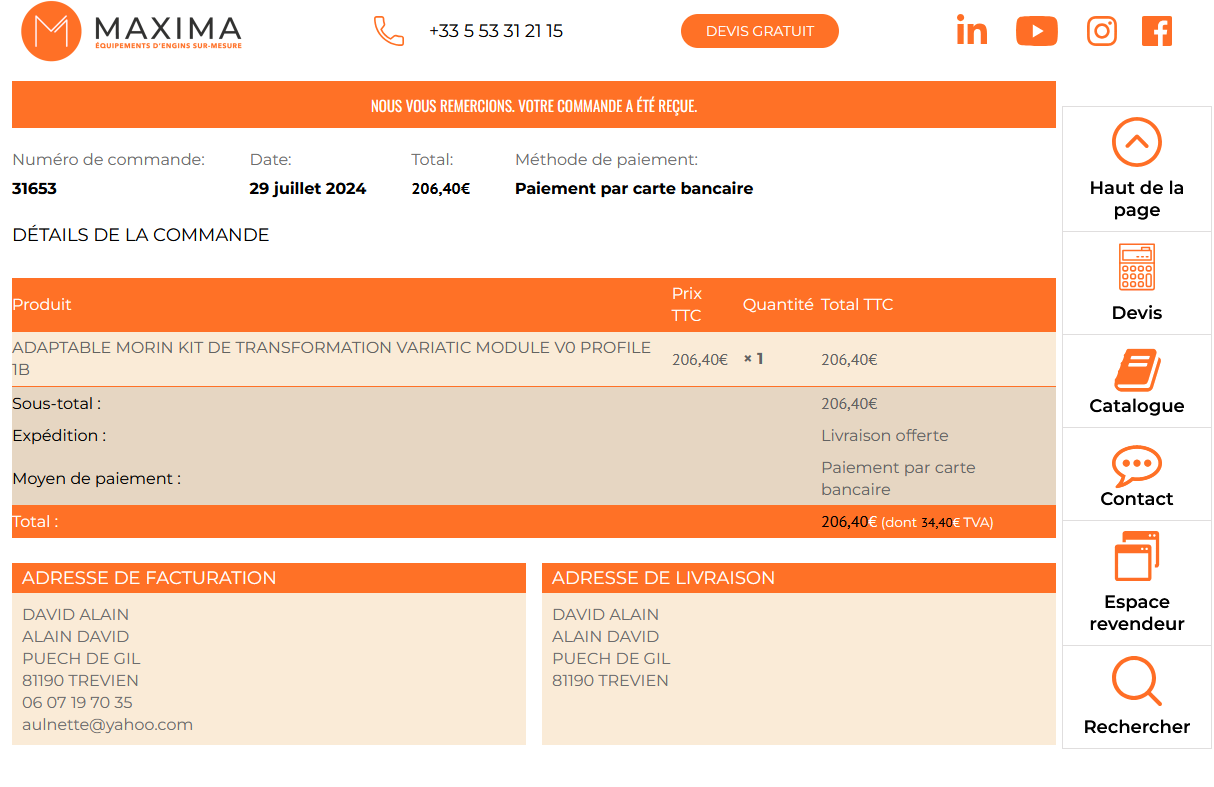Open the Espace revendeur window icon
The height and width of the screenshot is (787, 1214).
click(1136, 556)
